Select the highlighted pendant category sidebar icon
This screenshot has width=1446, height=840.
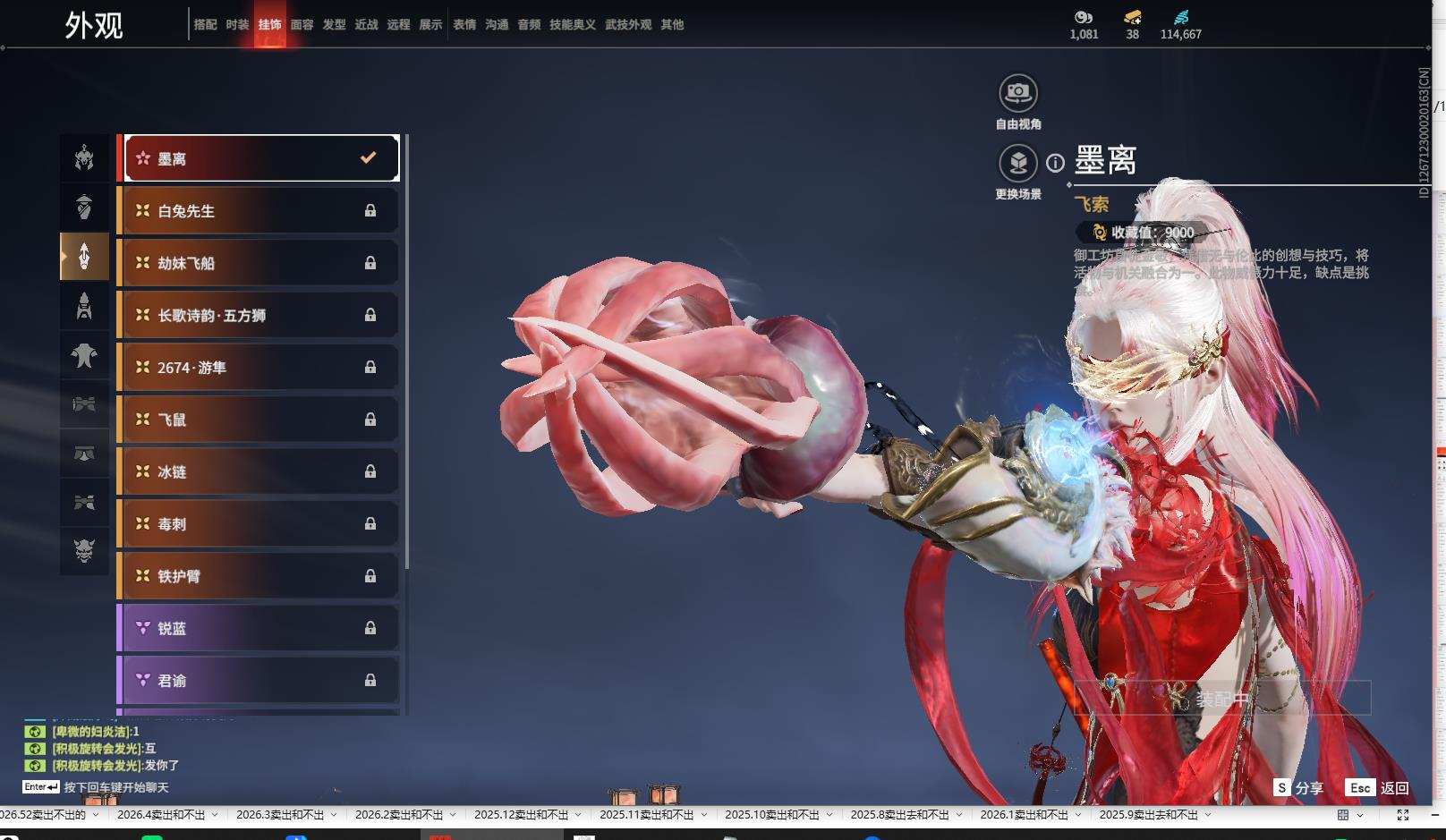click(x=84, y=257)
